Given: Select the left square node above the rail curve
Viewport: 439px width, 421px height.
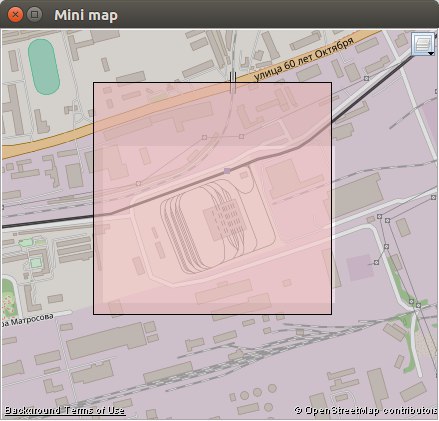Looking at the screenshot, I should click(204, 137).
